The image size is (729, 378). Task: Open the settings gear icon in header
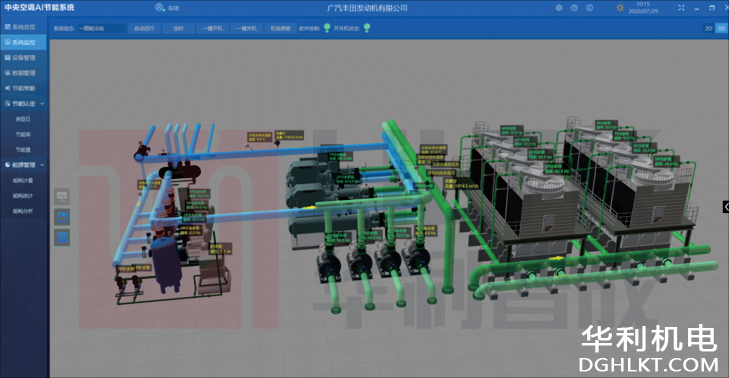(559, 8)
